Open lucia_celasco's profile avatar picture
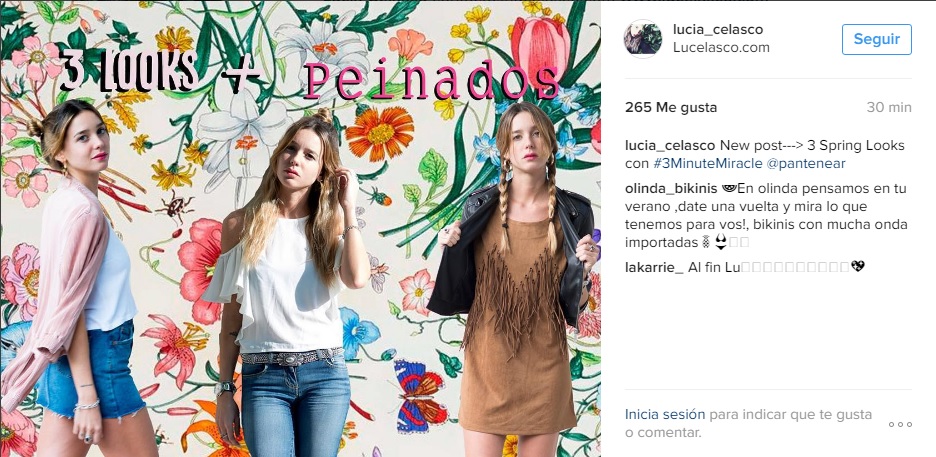The width and height of the screenshot is (936, 457). (x=643, y=39)
